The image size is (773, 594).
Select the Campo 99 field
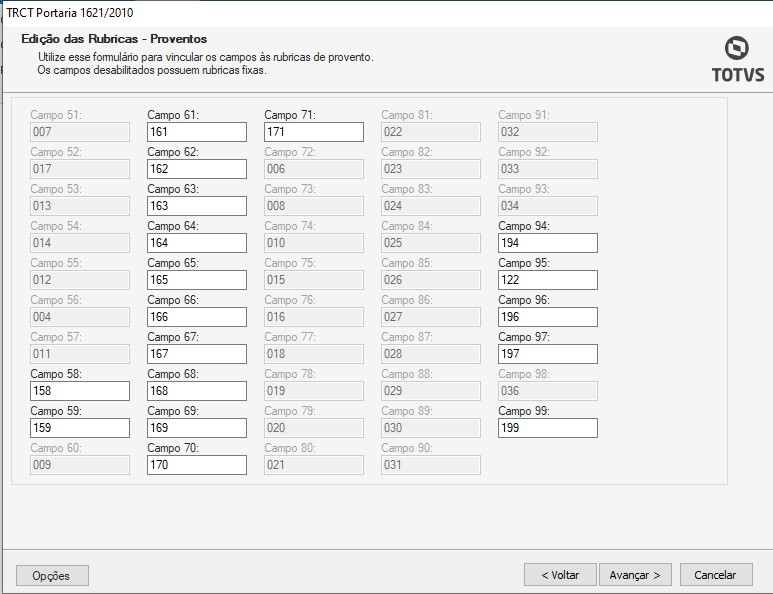(547, 428)
